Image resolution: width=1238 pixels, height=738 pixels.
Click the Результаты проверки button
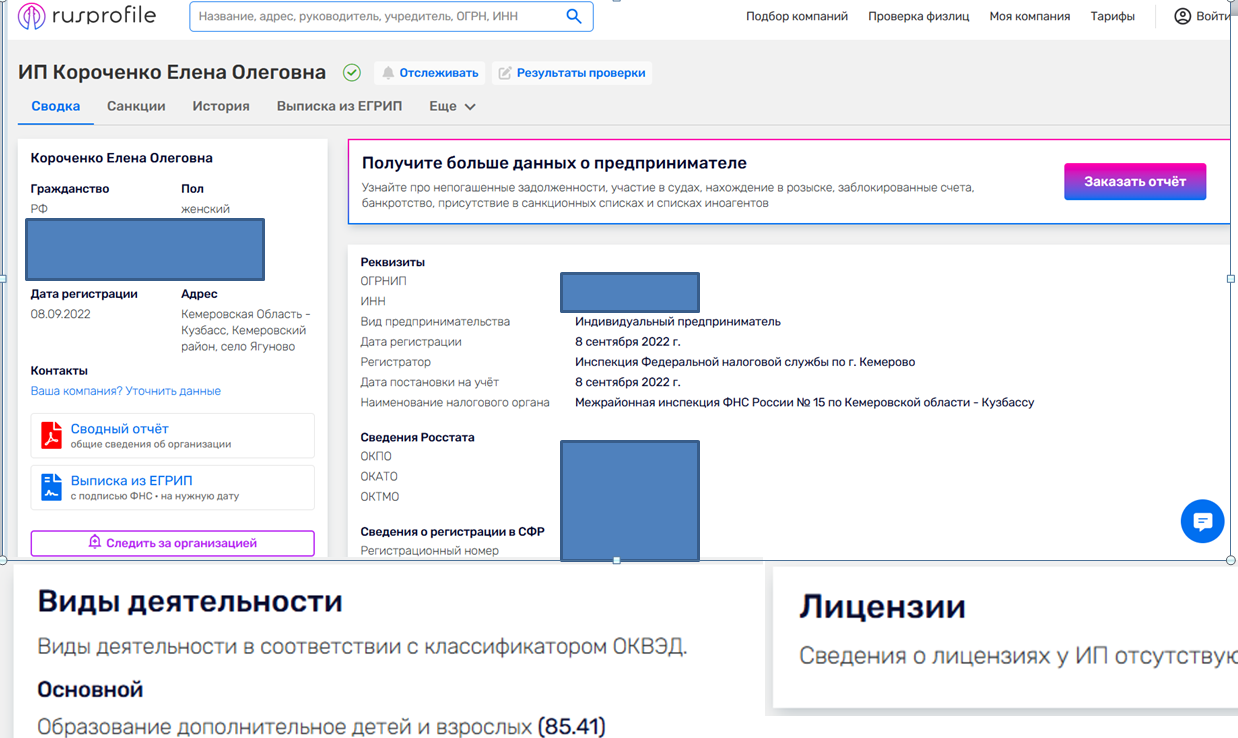tap(572, 73)
